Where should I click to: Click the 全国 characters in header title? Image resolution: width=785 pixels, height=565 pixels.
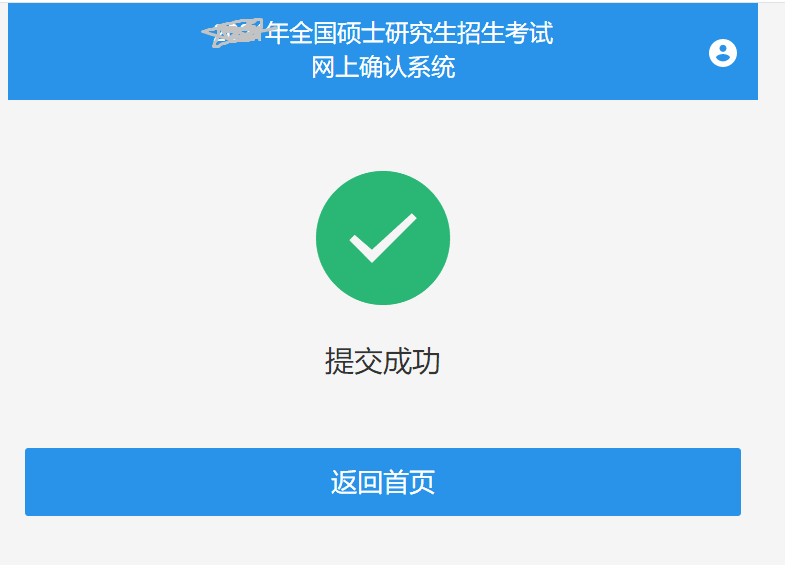313,33
